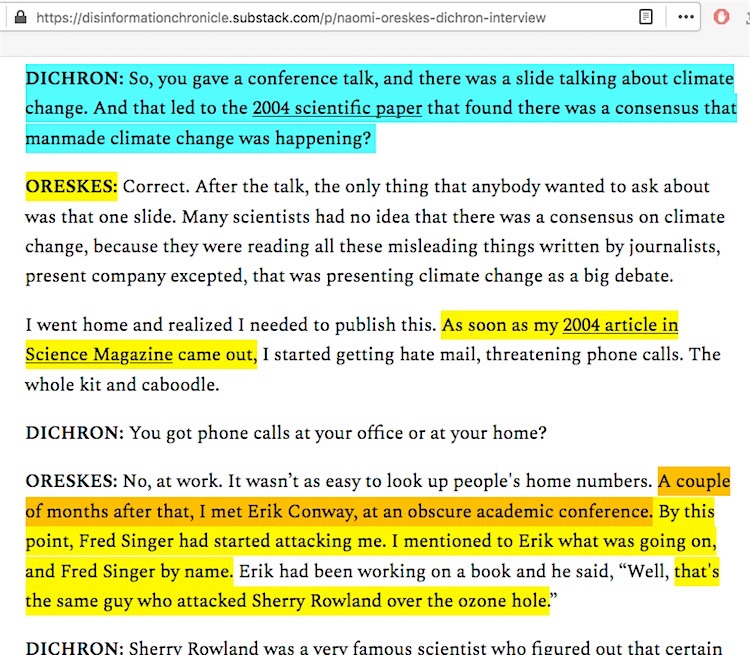Open the page actions three-dot menu

[686, 17]
